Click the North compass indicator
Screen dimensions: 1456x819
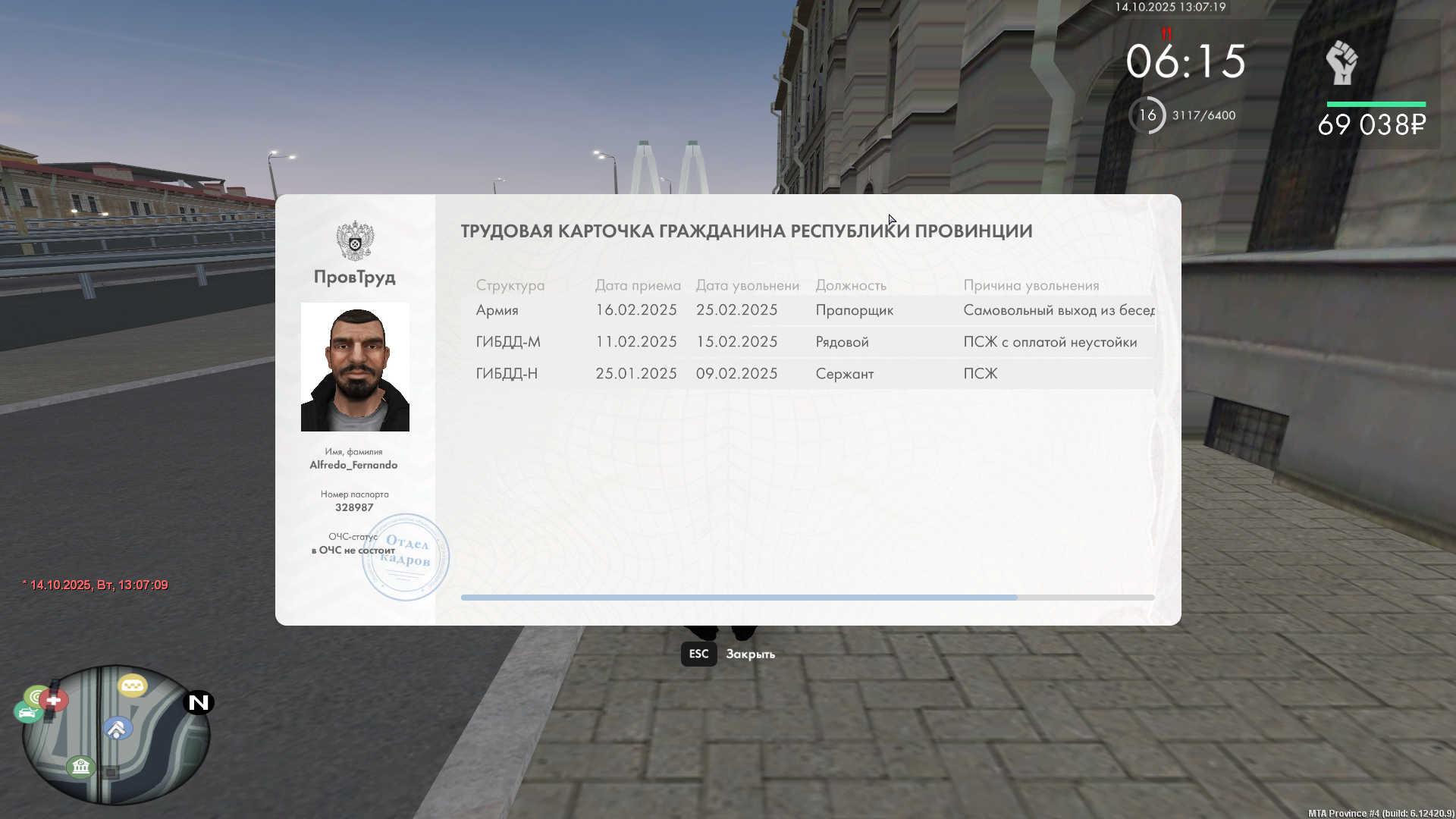tap(199, 703)
